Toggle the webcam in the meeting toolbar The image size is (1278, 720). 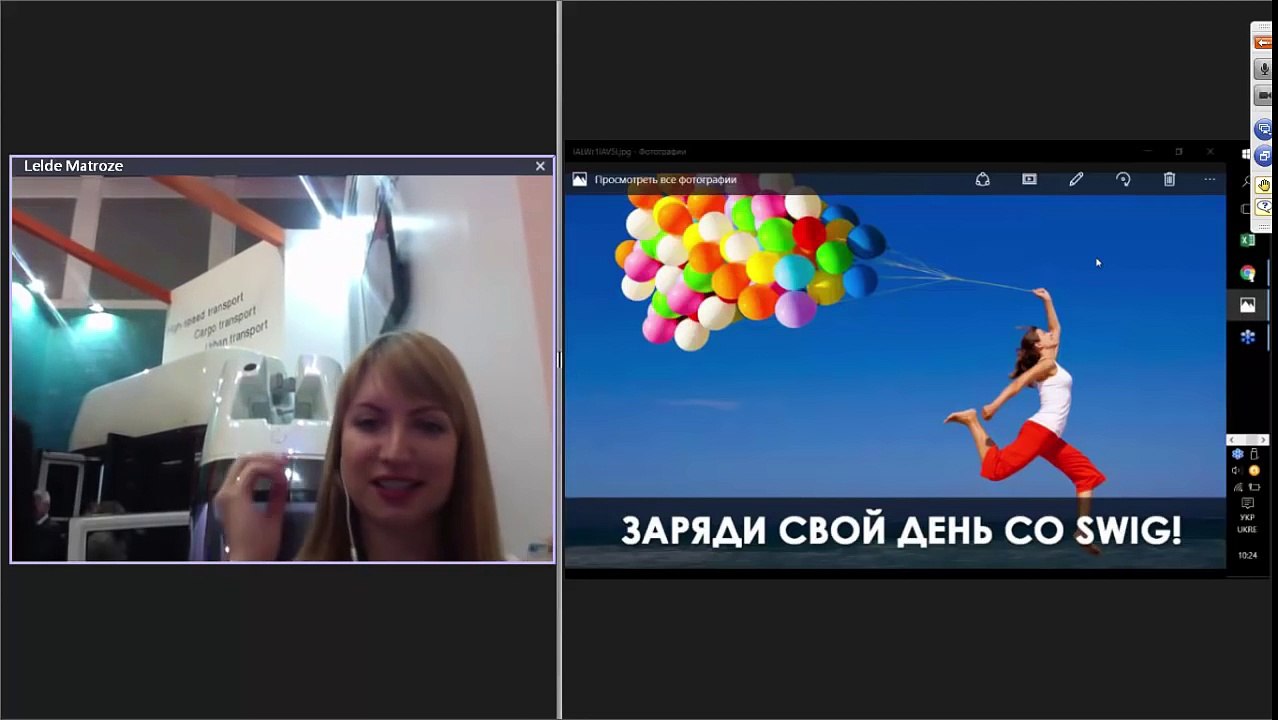(x=1264, y=95)
